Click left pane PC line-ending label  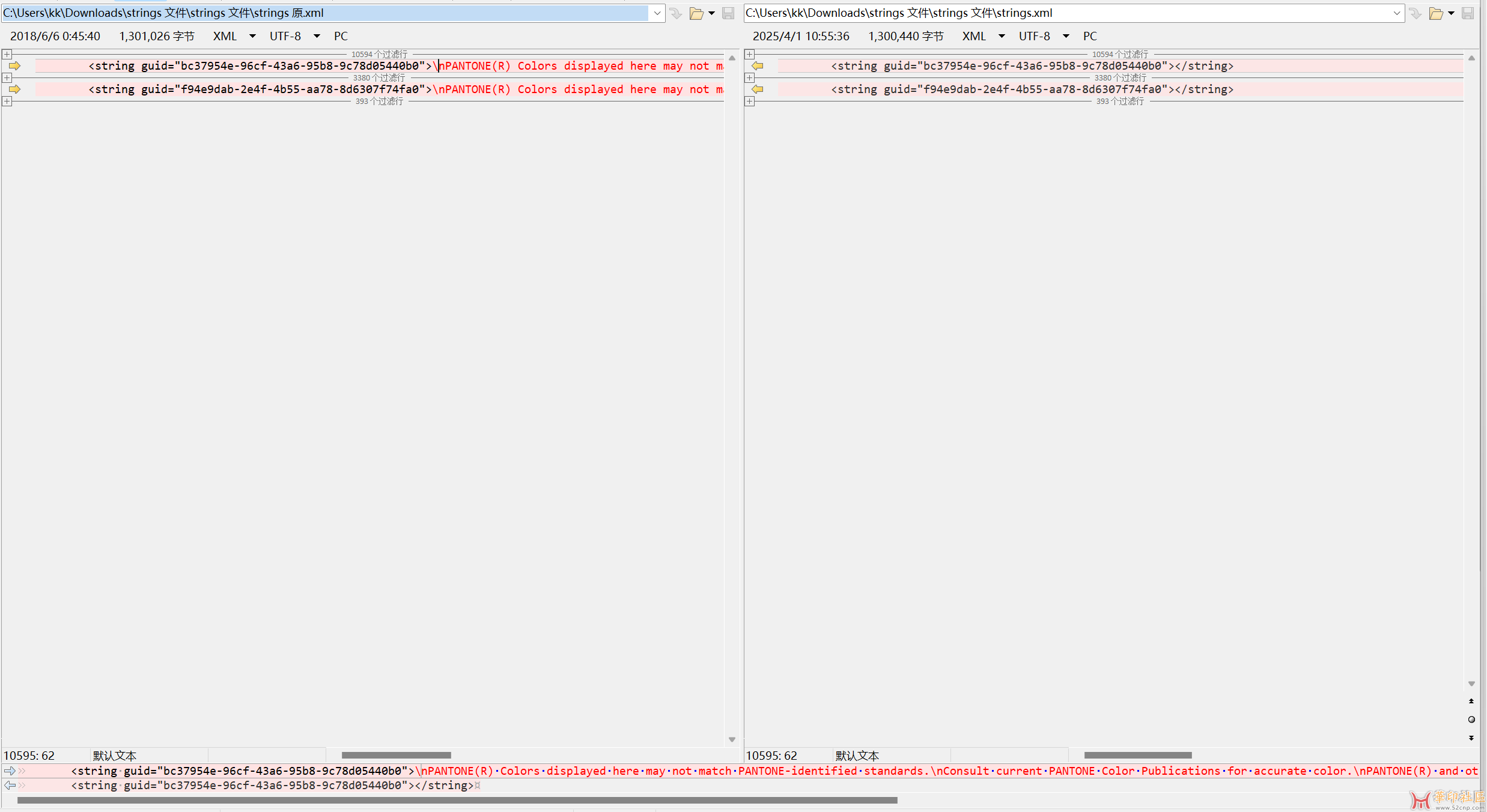(341, 36)
